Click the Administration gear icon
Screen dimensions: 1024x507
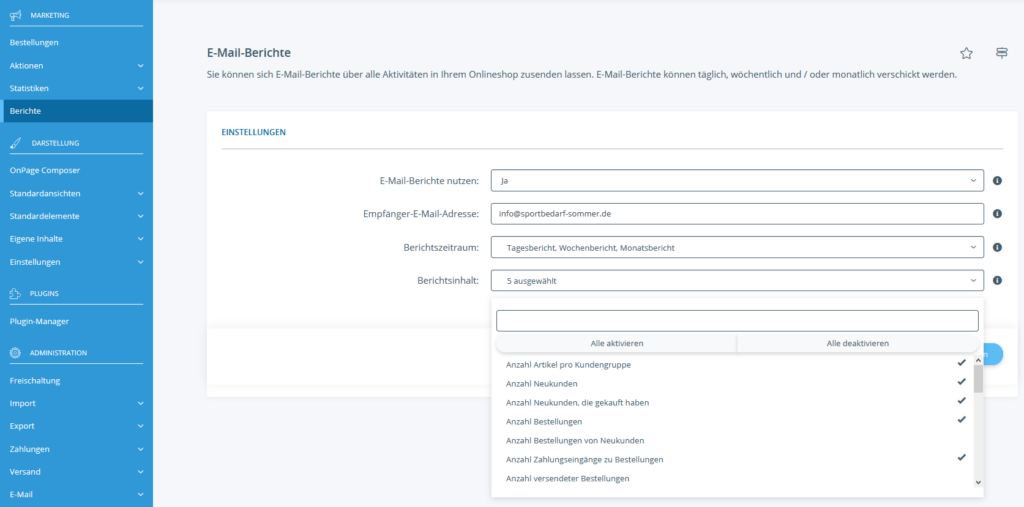15,353
